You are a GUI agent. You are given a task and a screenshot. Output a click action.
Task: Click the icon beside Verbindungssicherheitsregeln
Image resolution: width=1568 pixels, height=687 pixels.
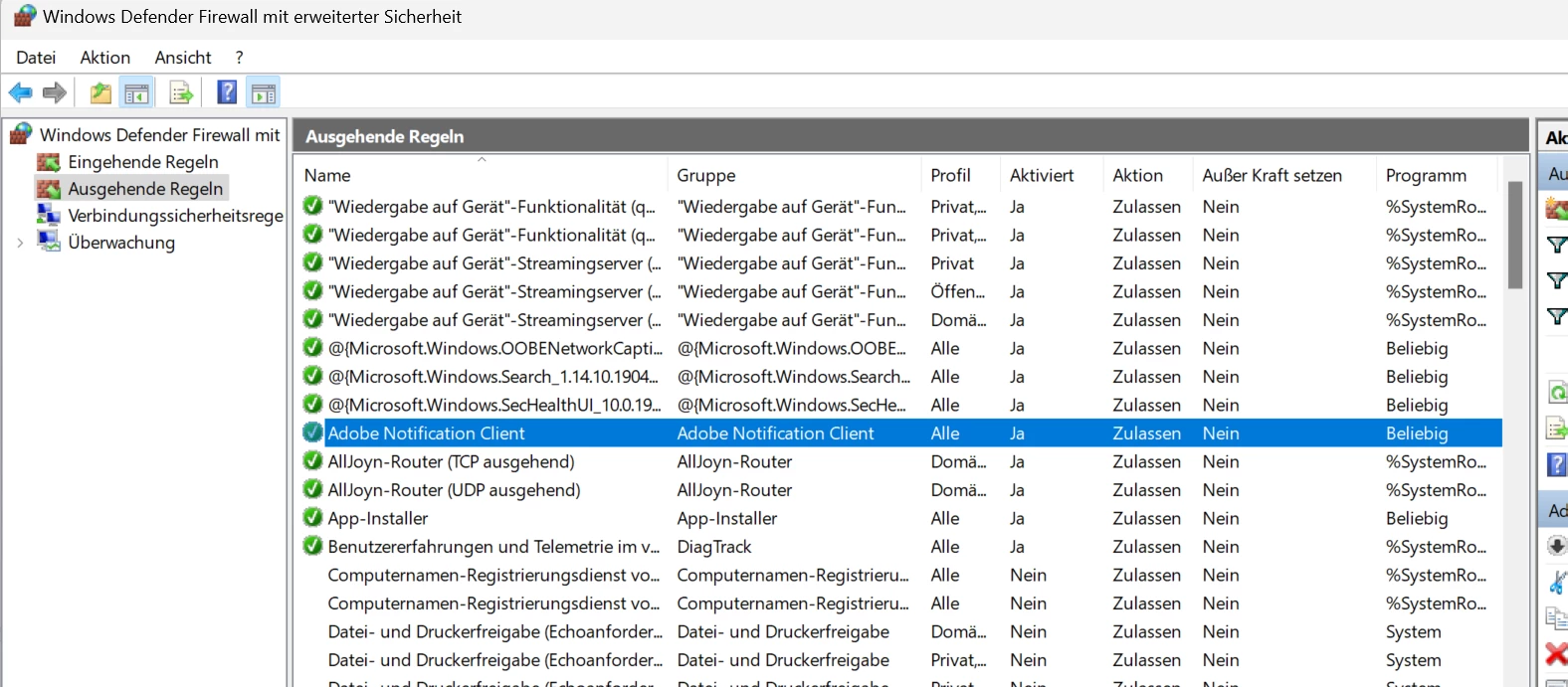pos(49,215)
